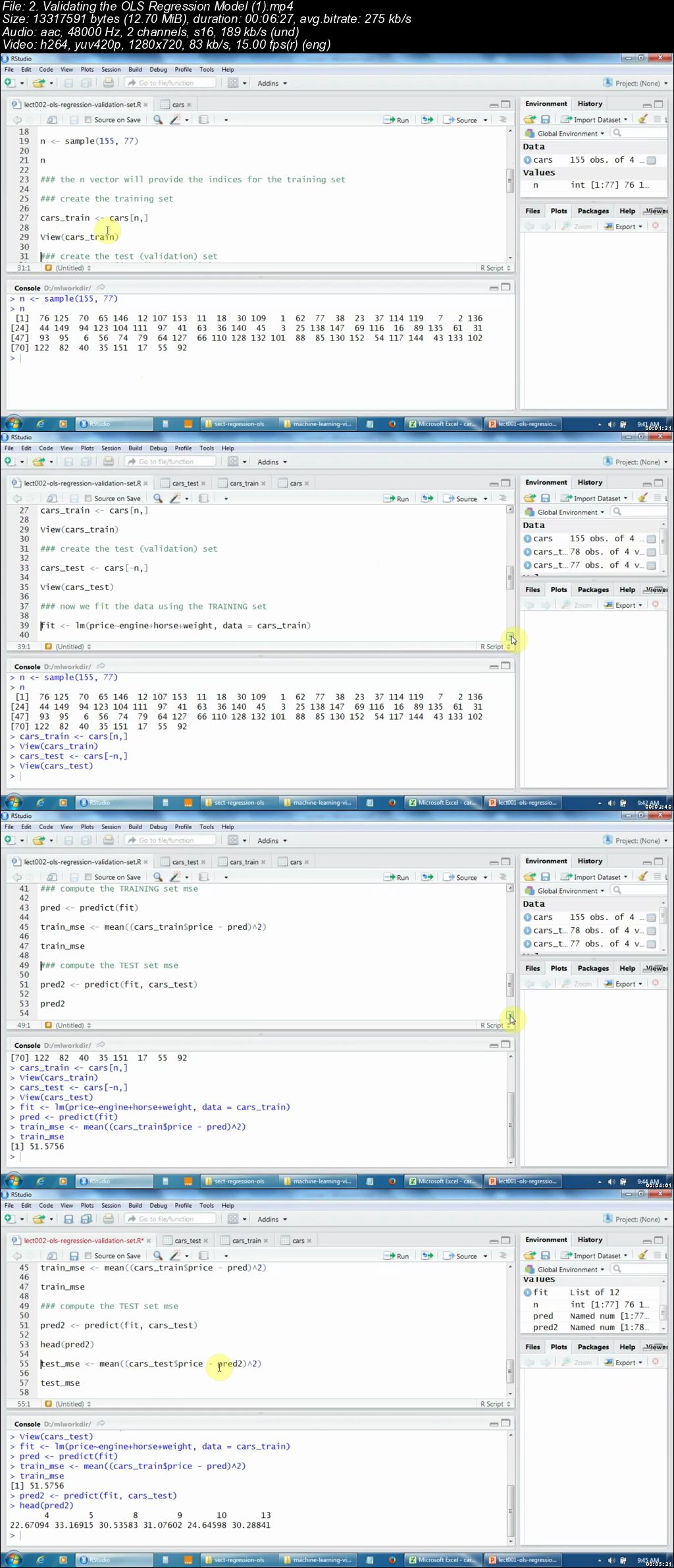Minimize the Source pane in first frame
The height and width of the screenshot is (1568, 674).
tap(494, 105)
